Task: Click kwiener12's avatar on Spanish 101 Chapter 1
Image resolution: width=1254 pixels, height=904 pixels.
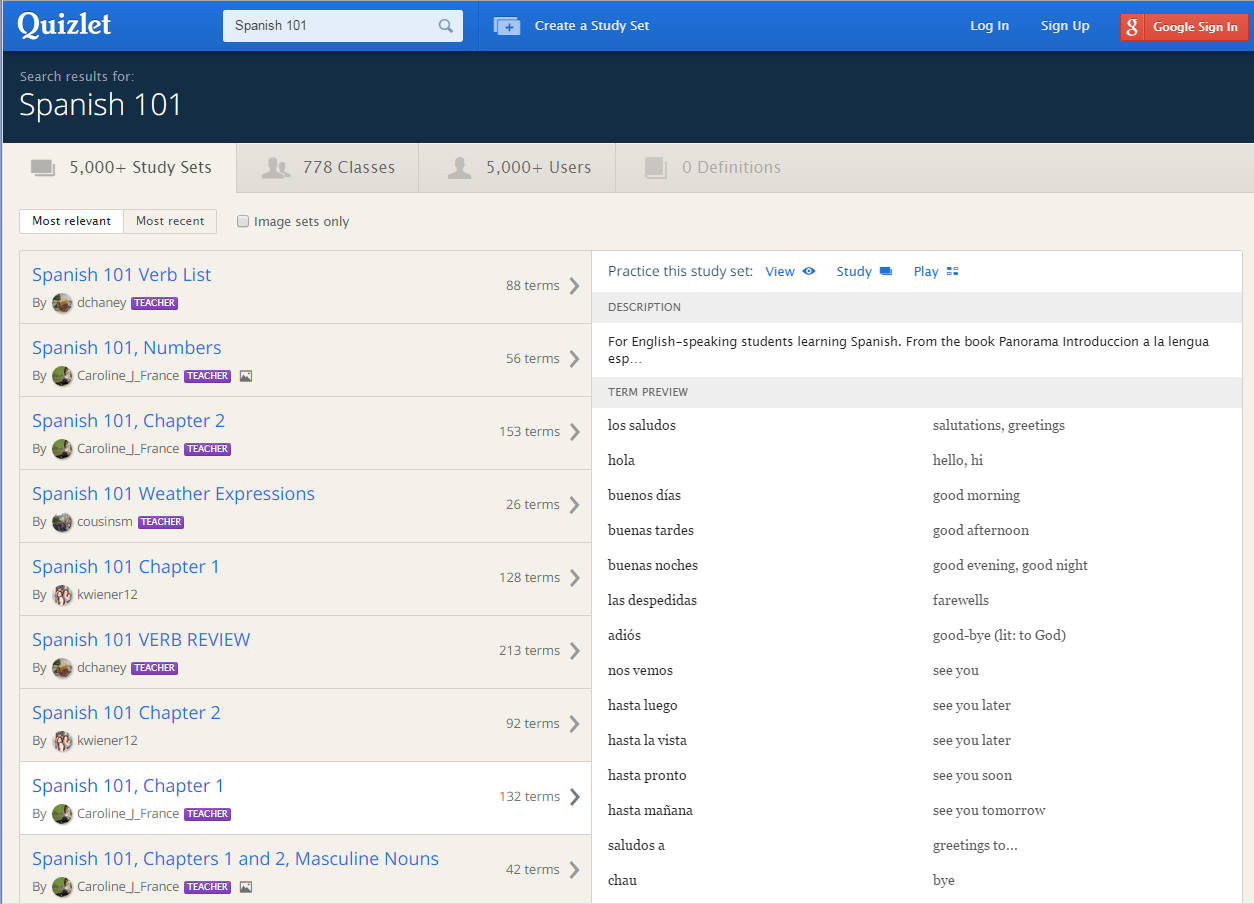Action: pos(62,595)
